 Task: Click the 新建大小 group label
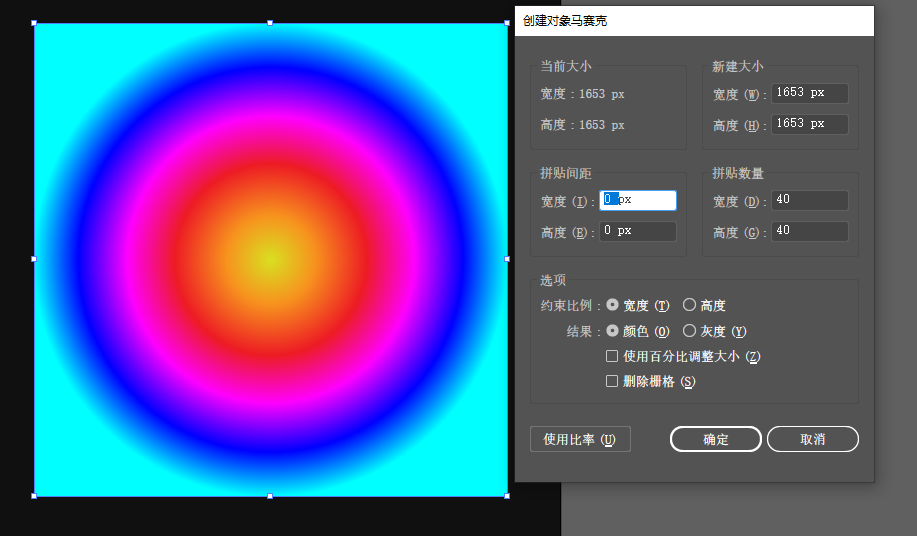pyautogui.click(x=737, y=67)
